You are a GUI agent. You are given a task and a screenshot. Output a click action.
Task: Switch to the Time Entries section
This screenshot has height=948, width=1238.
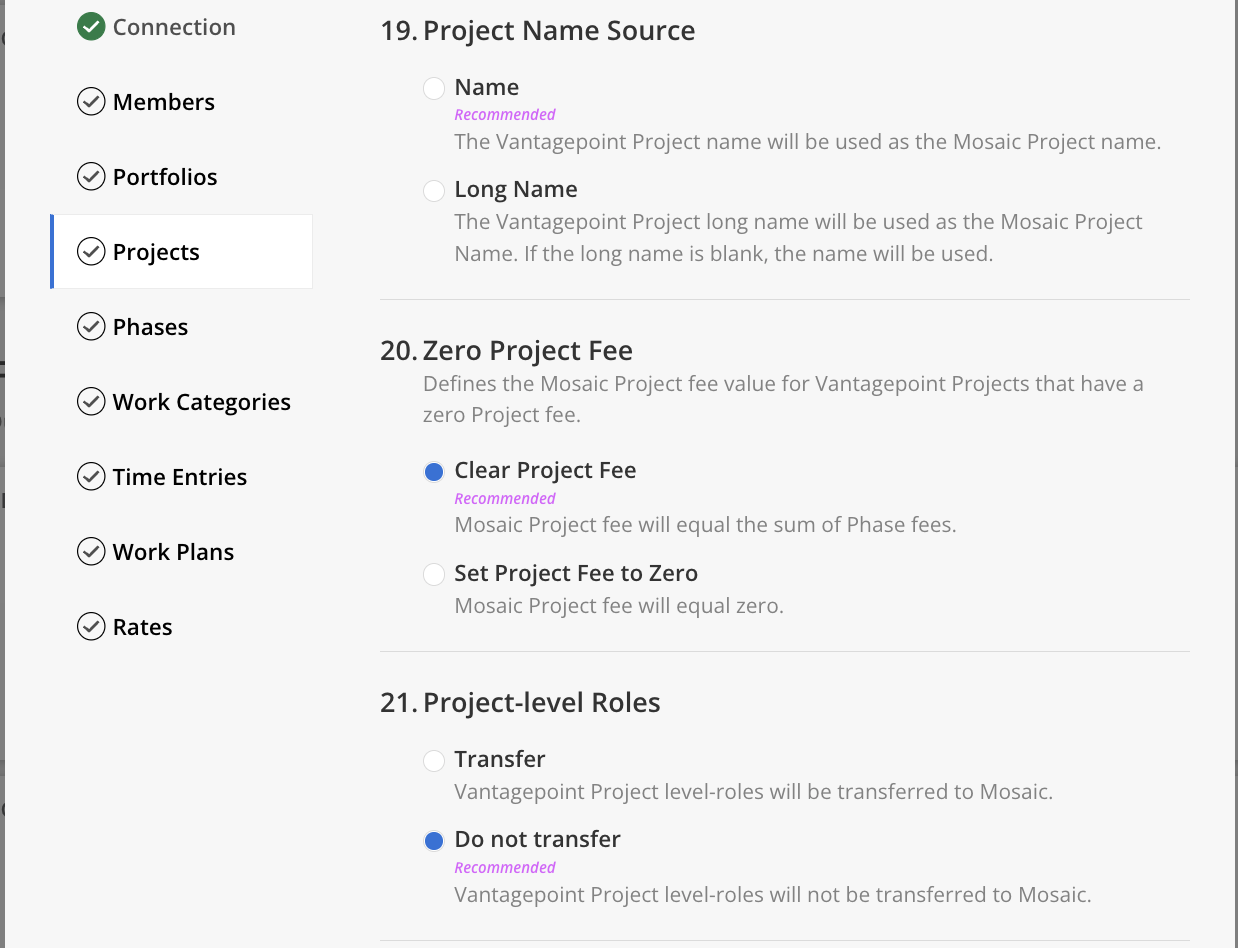(180, 477)
